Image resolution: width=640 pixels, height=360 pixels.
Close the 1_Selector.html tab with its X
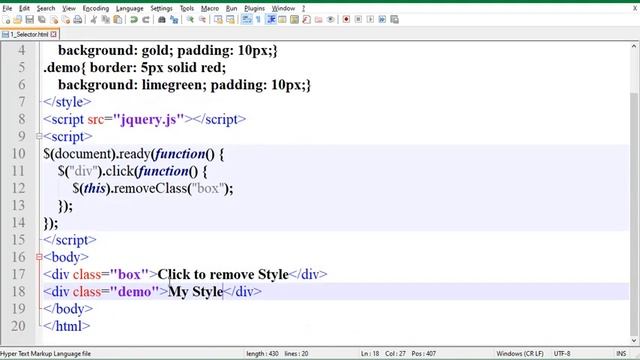click(53, 35)
